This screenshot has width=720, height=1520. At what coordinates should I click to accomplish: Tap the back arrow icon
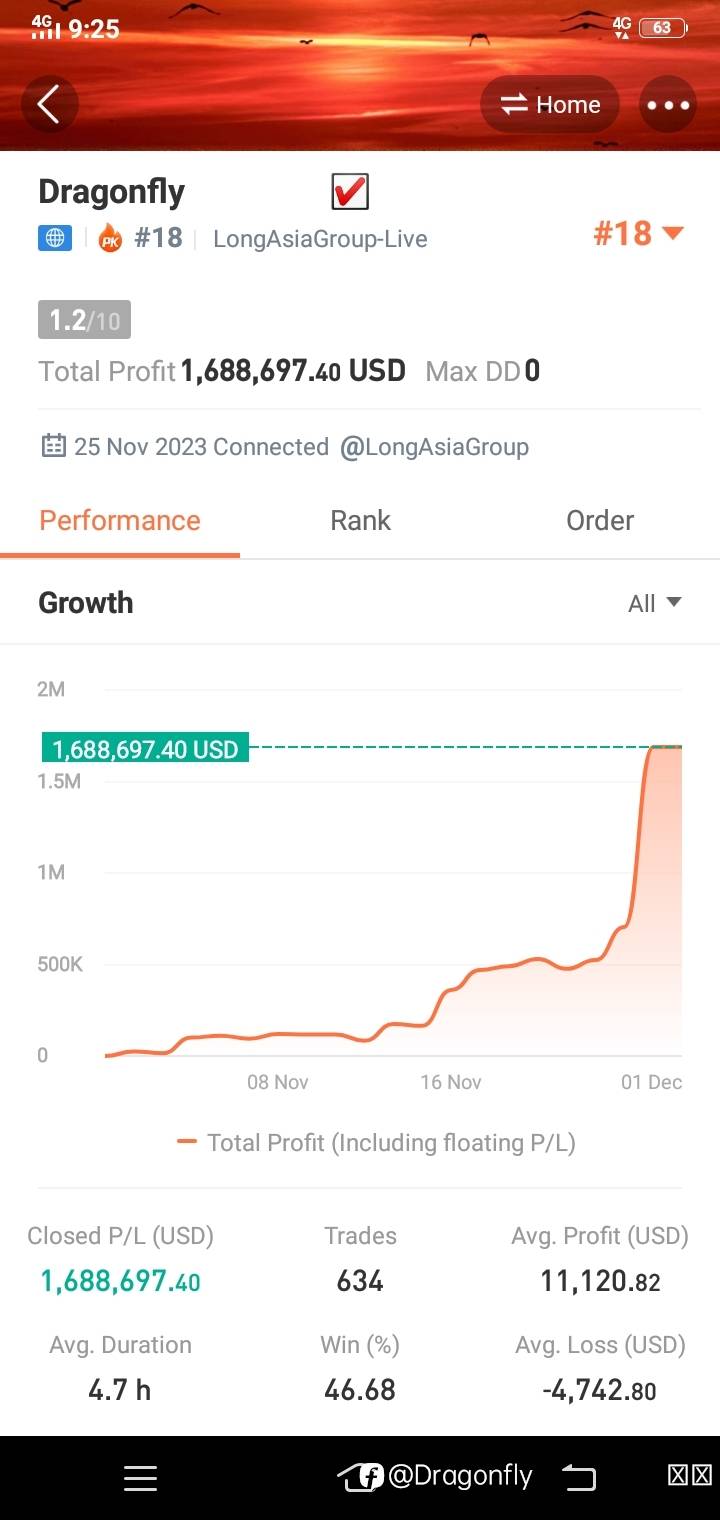(x=48, y=104)
